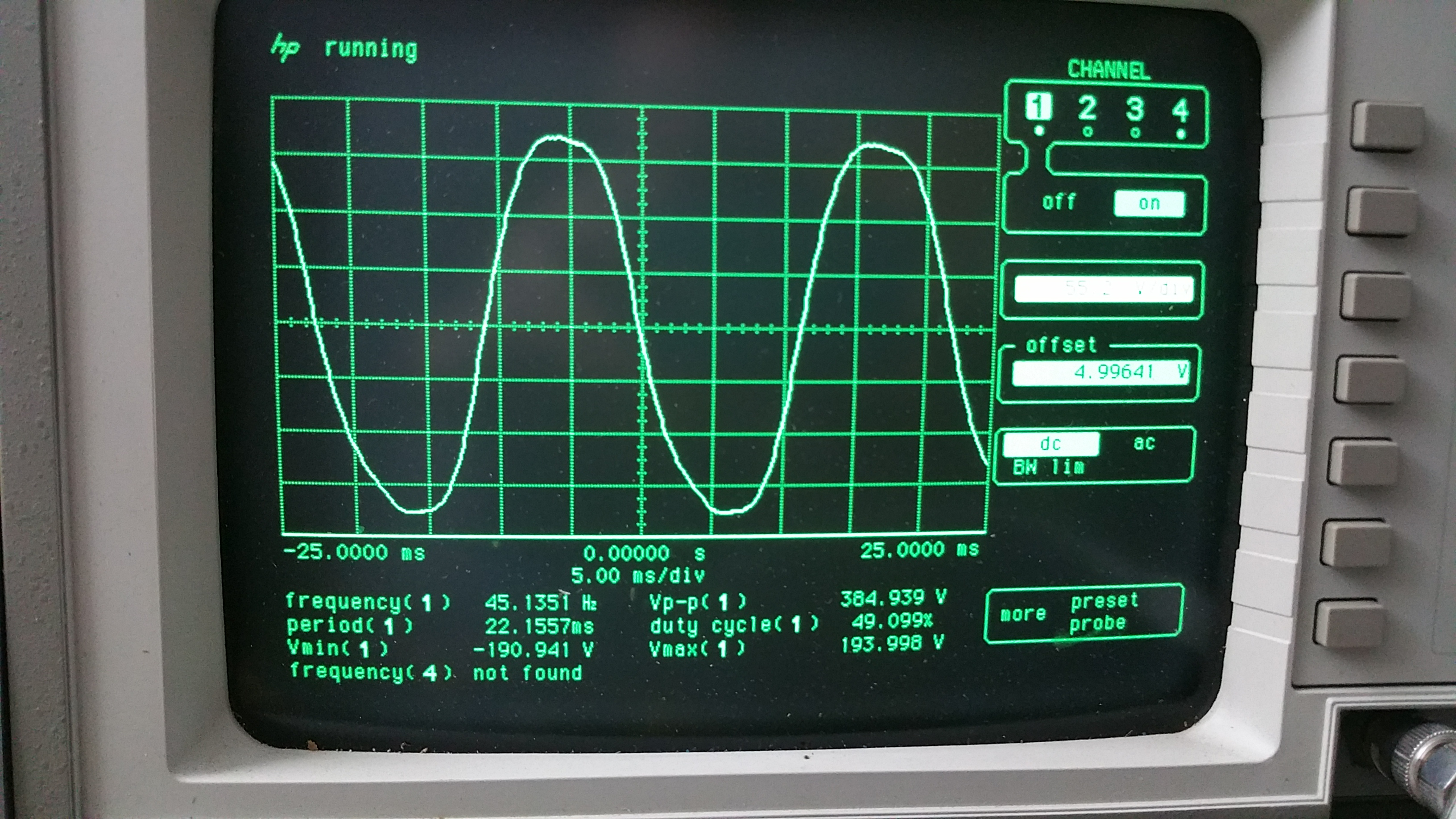
Task: Set channel display to on
Action: [x=1149, y=203]
